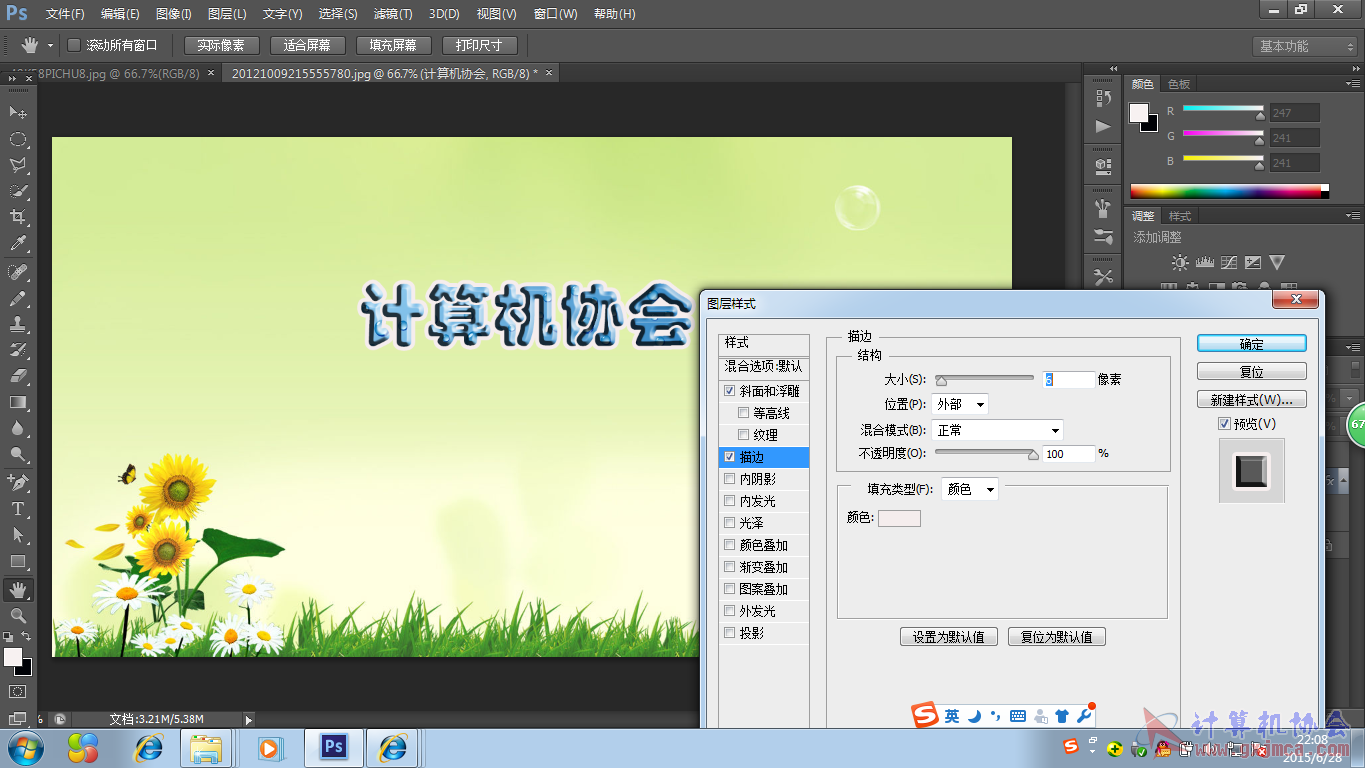Open the 颜色 panel flyout menu

point(1352,84)
